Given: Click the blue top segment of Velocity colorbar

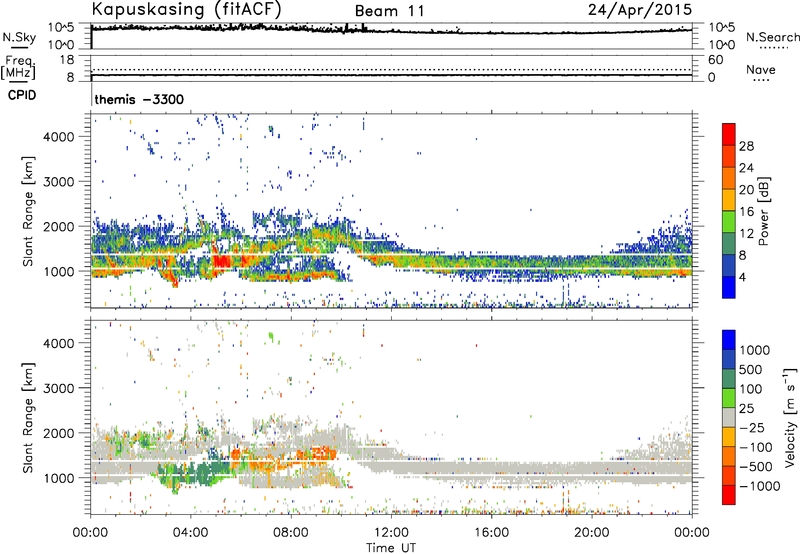Looking at the screenshot, I should [729, 340].
